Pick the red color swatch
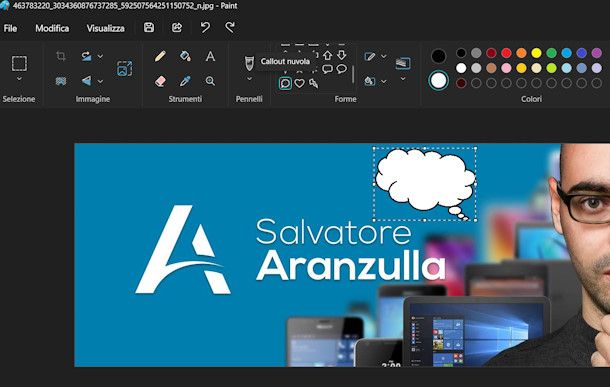Screen dimensions: 610x387 pyautogui.click(x=506, y=53)
